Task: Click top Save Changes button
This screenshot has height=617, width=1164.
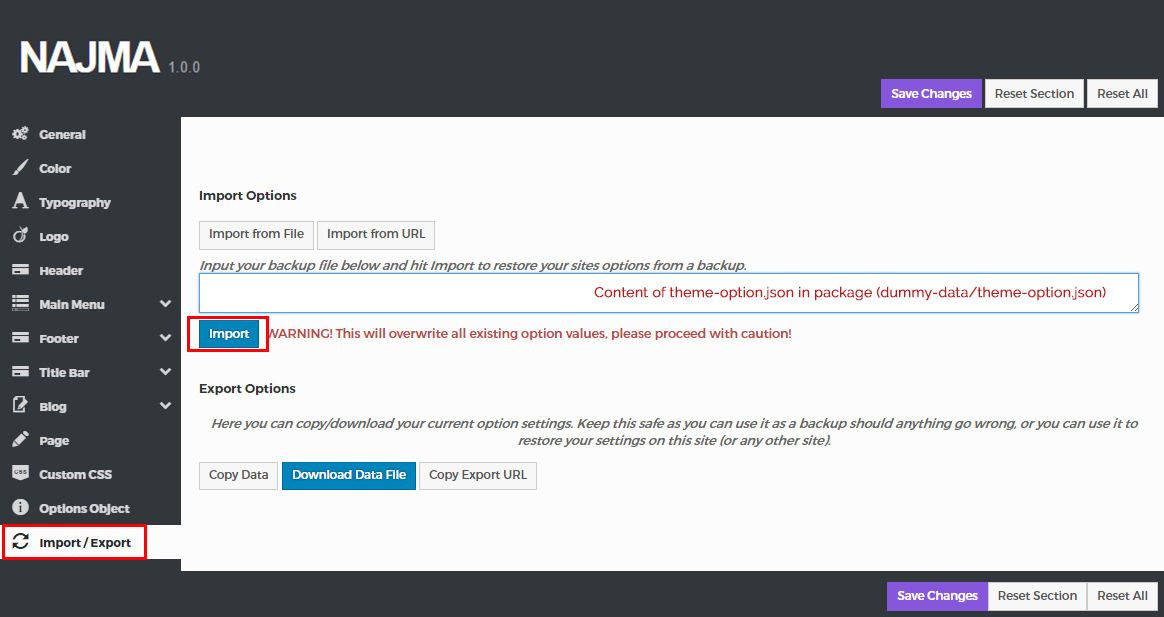Action: tap(931, 94)
